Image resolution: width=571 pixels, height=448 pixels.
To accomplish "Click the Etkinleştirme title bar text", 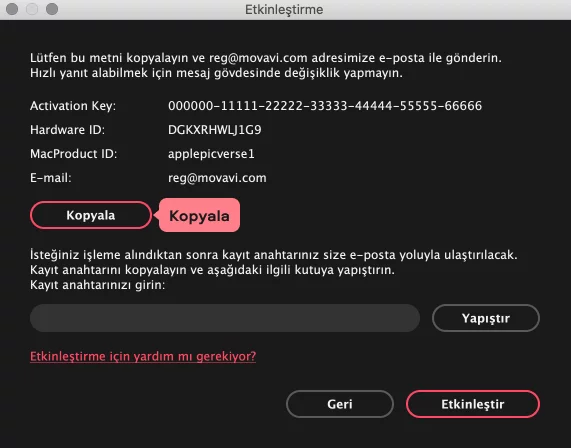I will click(x=284, y=9).
